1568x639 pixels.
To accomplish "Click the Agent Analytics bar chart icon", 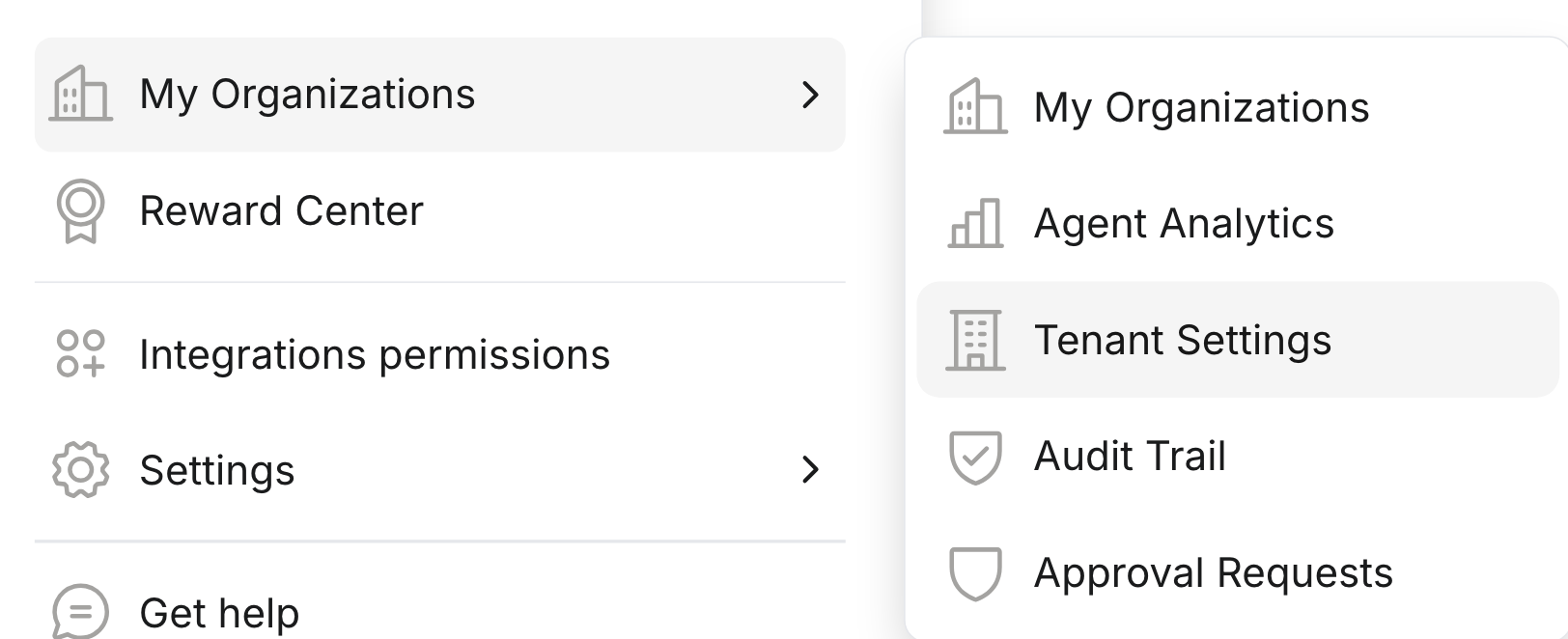I will click(975, 224).
